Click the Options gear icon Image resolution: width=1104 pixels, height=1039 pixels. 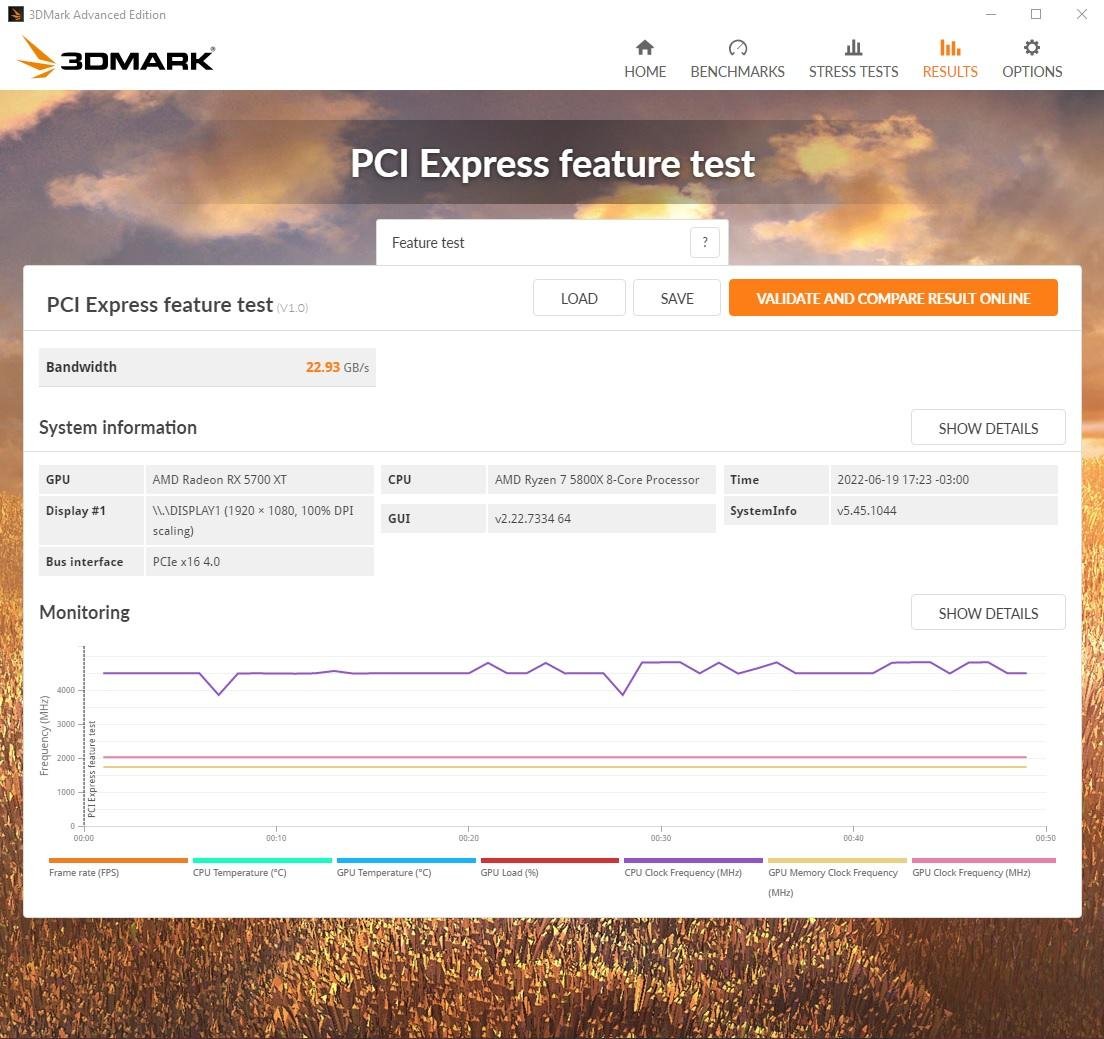(x=1031, y=47)
